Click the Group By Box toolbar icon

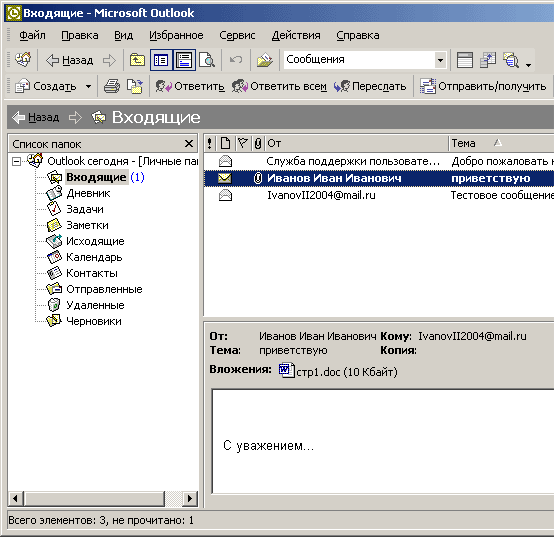click(488, 60)
